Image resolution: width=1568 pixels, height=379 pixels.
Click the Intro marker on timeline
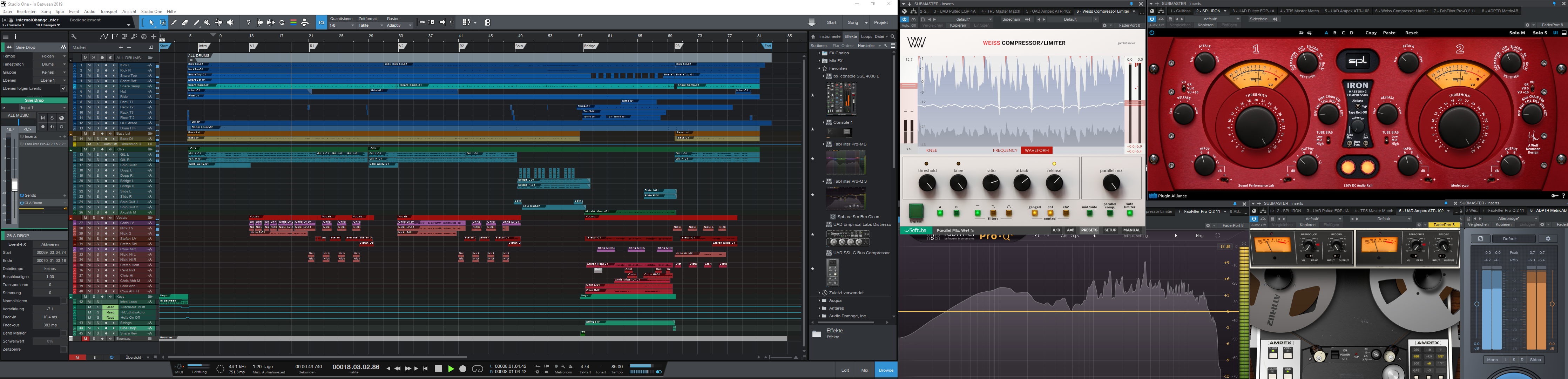point(204,46)
